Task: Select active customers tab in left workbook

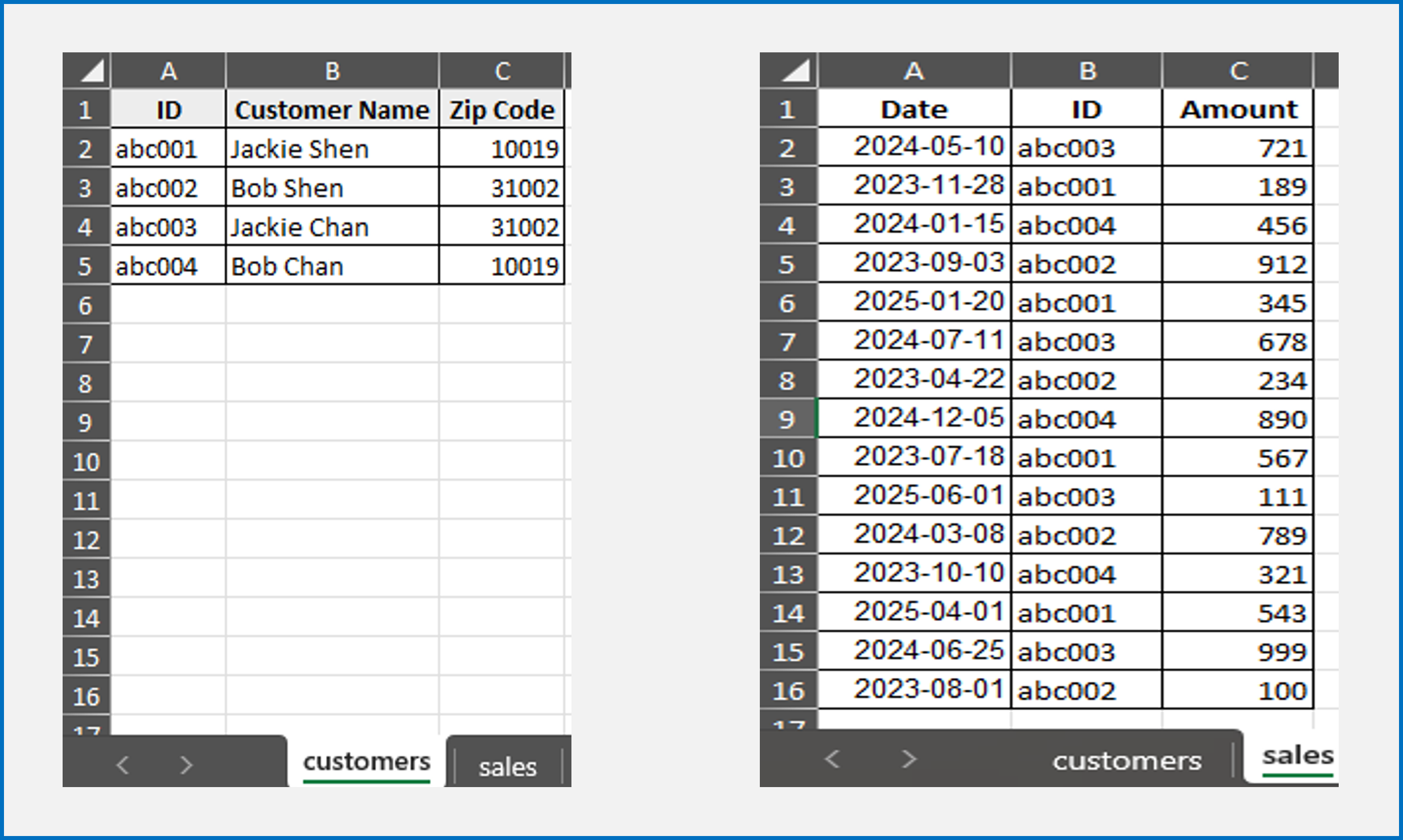Action: point(366,761)
